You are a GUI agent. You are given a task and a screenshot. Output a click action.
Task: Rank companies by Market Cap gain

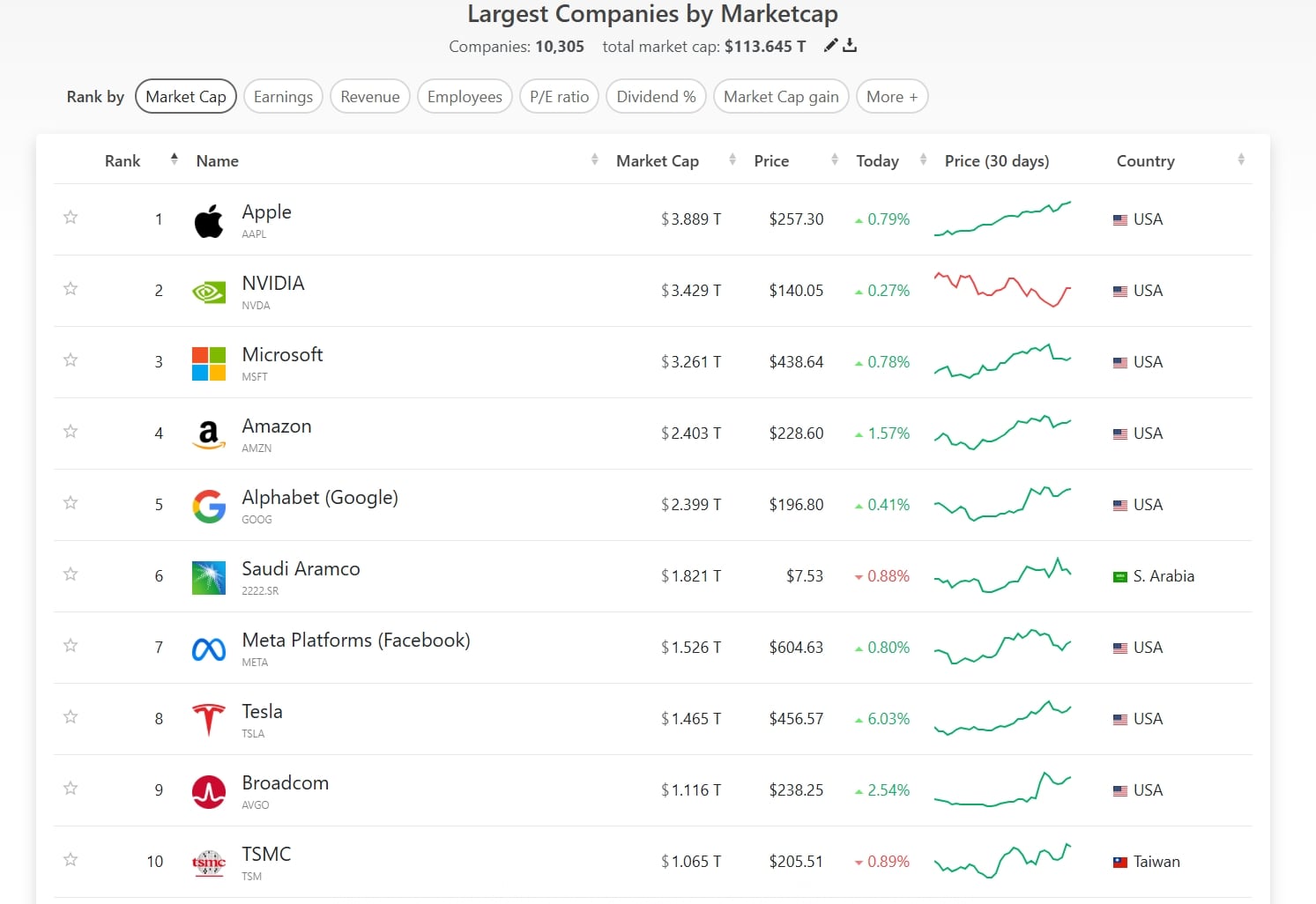point(781,97)
